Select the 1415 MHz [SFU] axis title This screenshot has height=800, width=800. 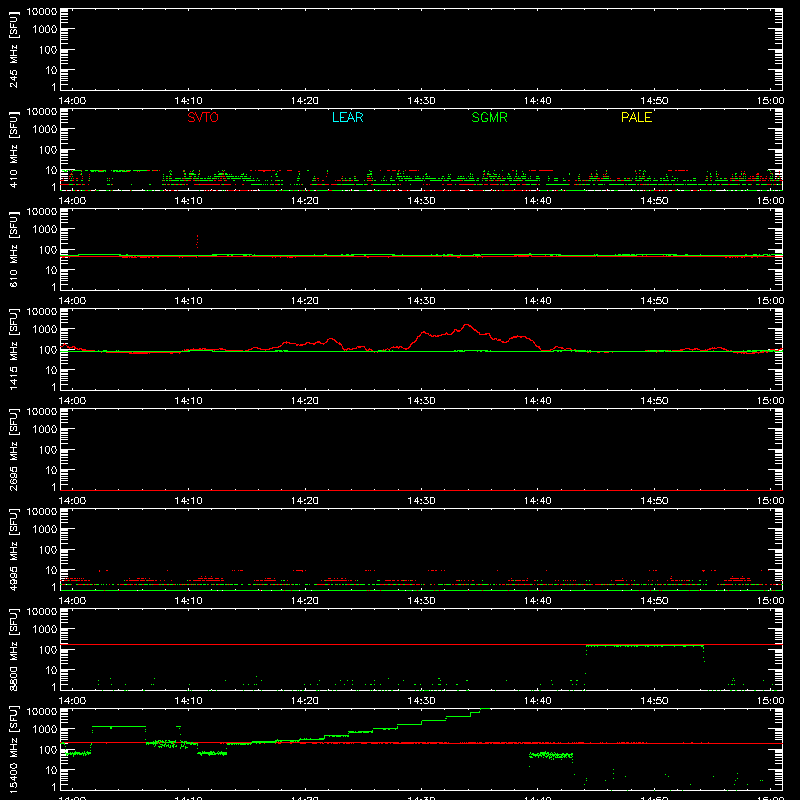tap(14, 349)
